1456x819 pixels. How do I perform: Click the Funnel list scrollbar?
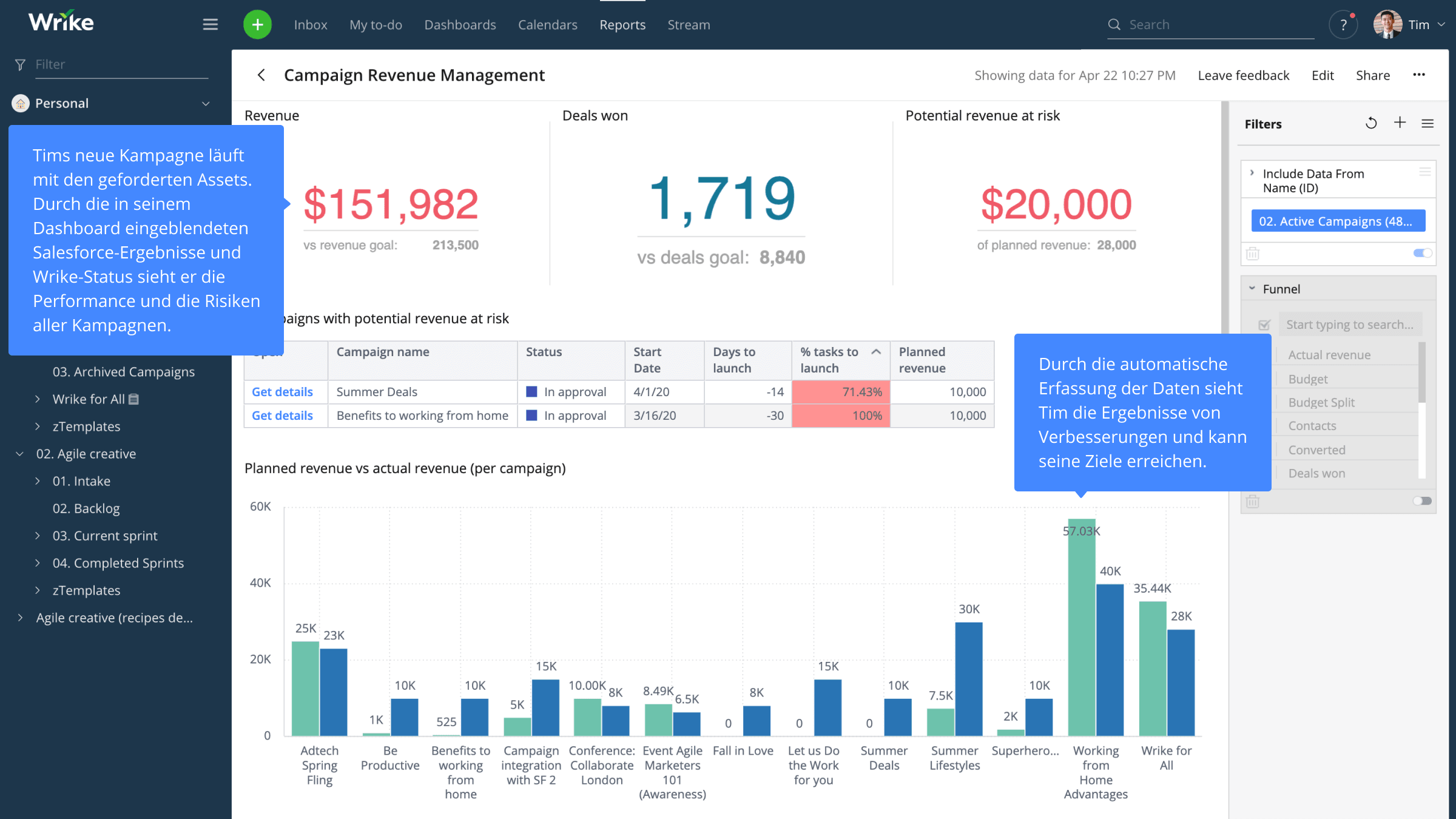pos(1422,373)
